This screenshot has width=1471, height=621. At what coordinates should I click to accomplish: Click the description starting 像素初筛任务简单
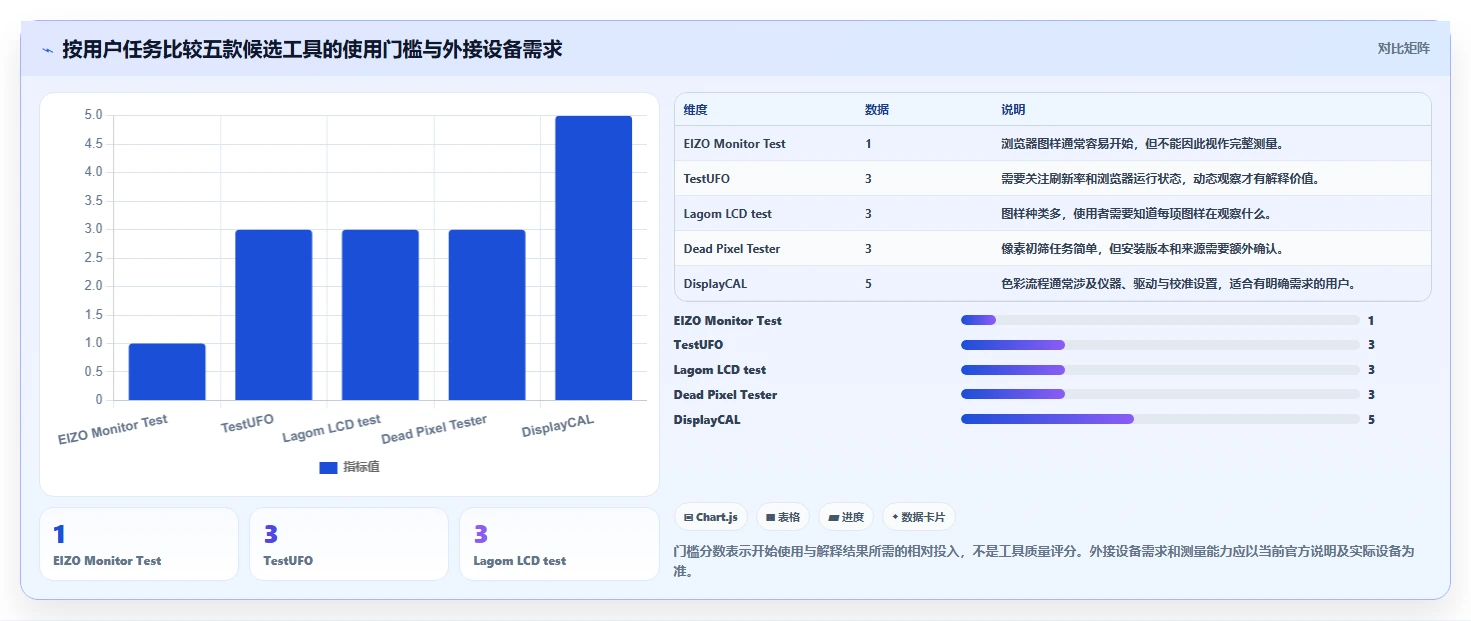click(x=1142, y=248)
